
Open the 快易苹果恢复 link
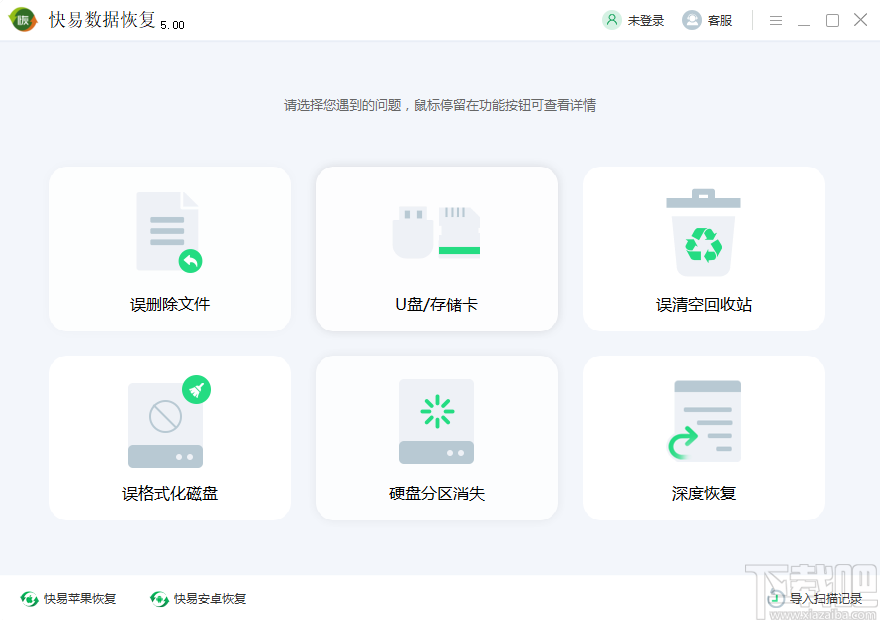(80, 599)
